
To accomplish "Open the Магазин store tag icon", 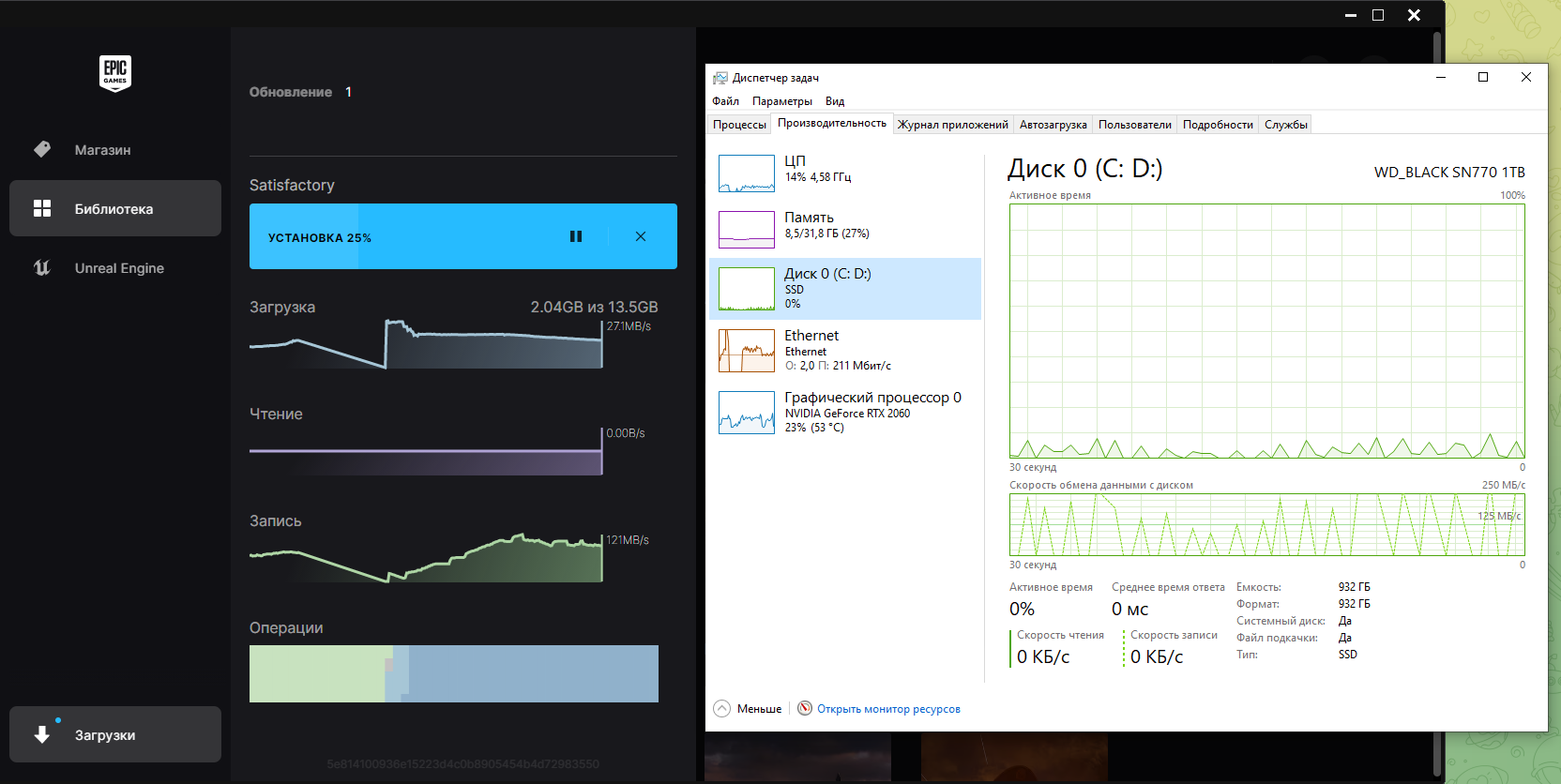I will pyautogui.click(x=42, y=149).
